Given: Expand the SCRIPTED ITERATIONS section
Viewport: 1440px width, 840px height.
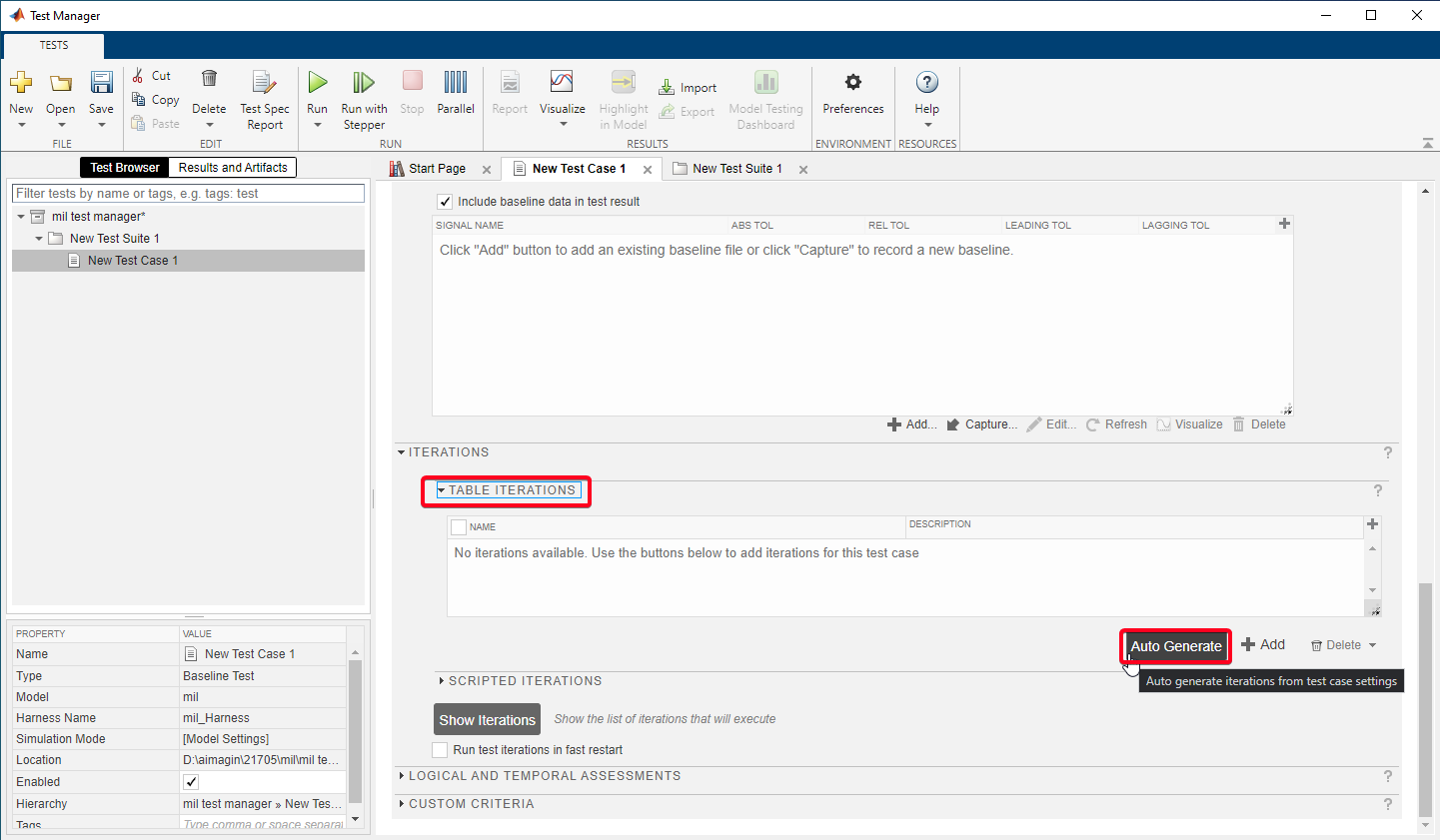Looking at the screenshot, I should [x=442, y=681].
